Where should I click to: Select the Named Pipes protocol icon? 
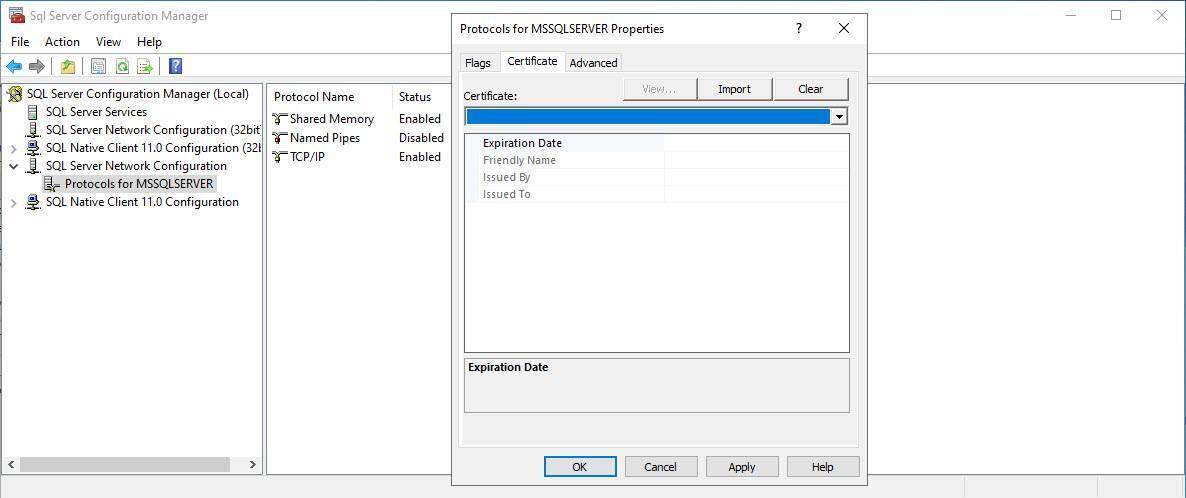pyautogui.click(x=280, y=138)
